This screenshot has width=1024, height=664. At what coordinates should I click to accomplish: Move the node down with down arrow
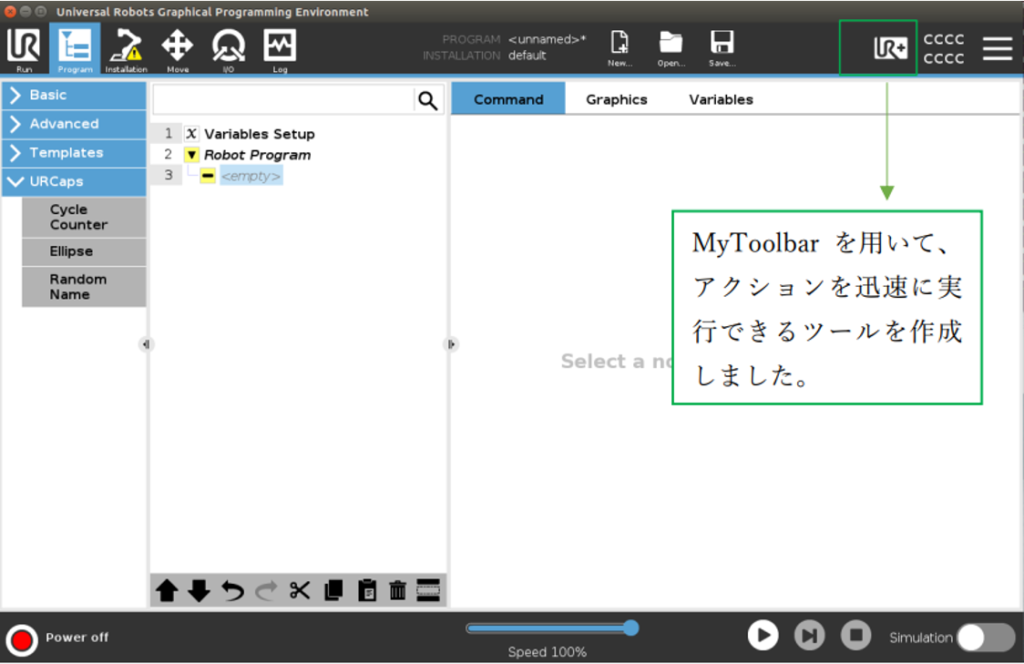[x=199, y=591]
